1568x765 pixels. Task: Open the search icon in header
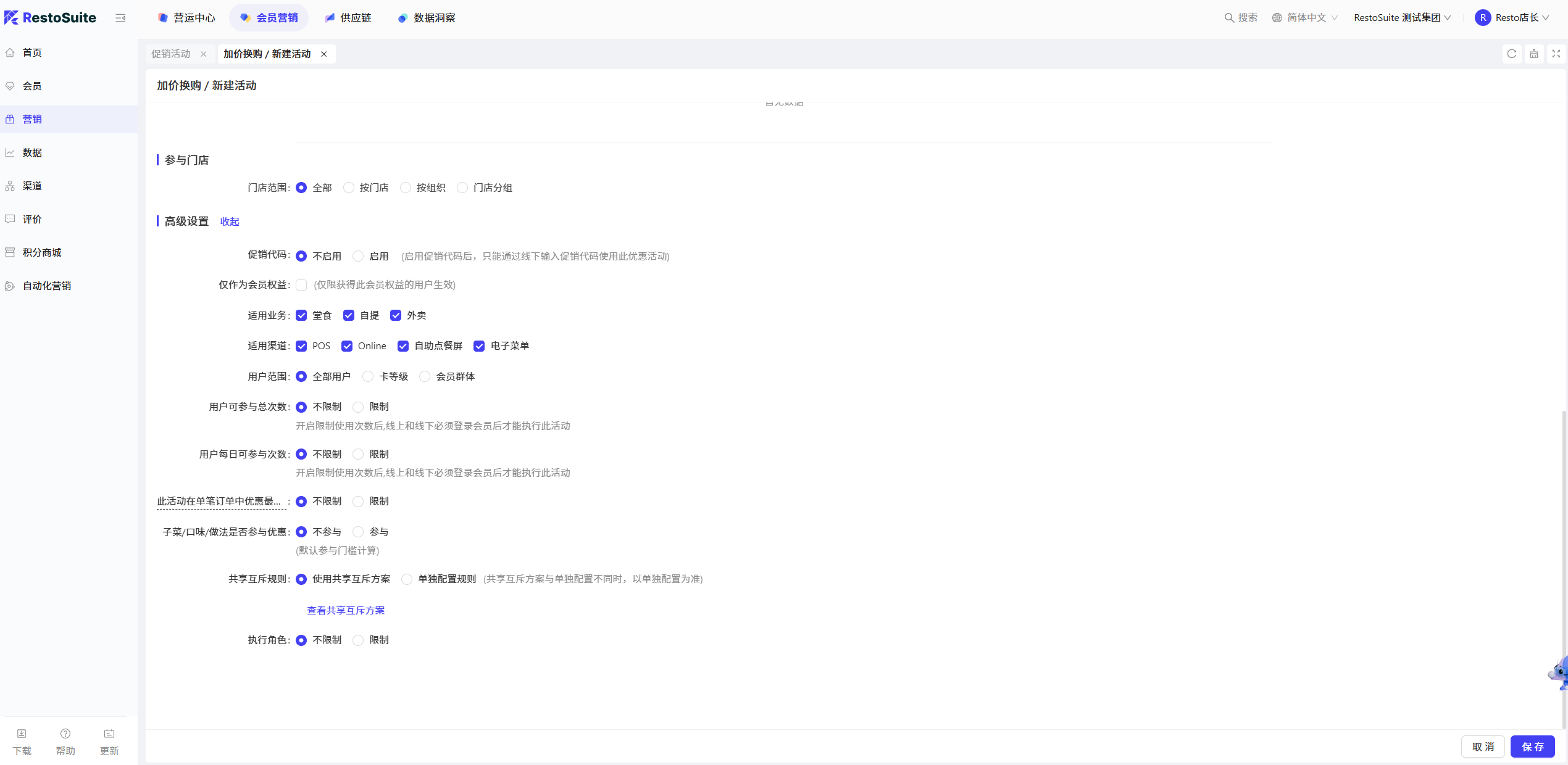1229,18
